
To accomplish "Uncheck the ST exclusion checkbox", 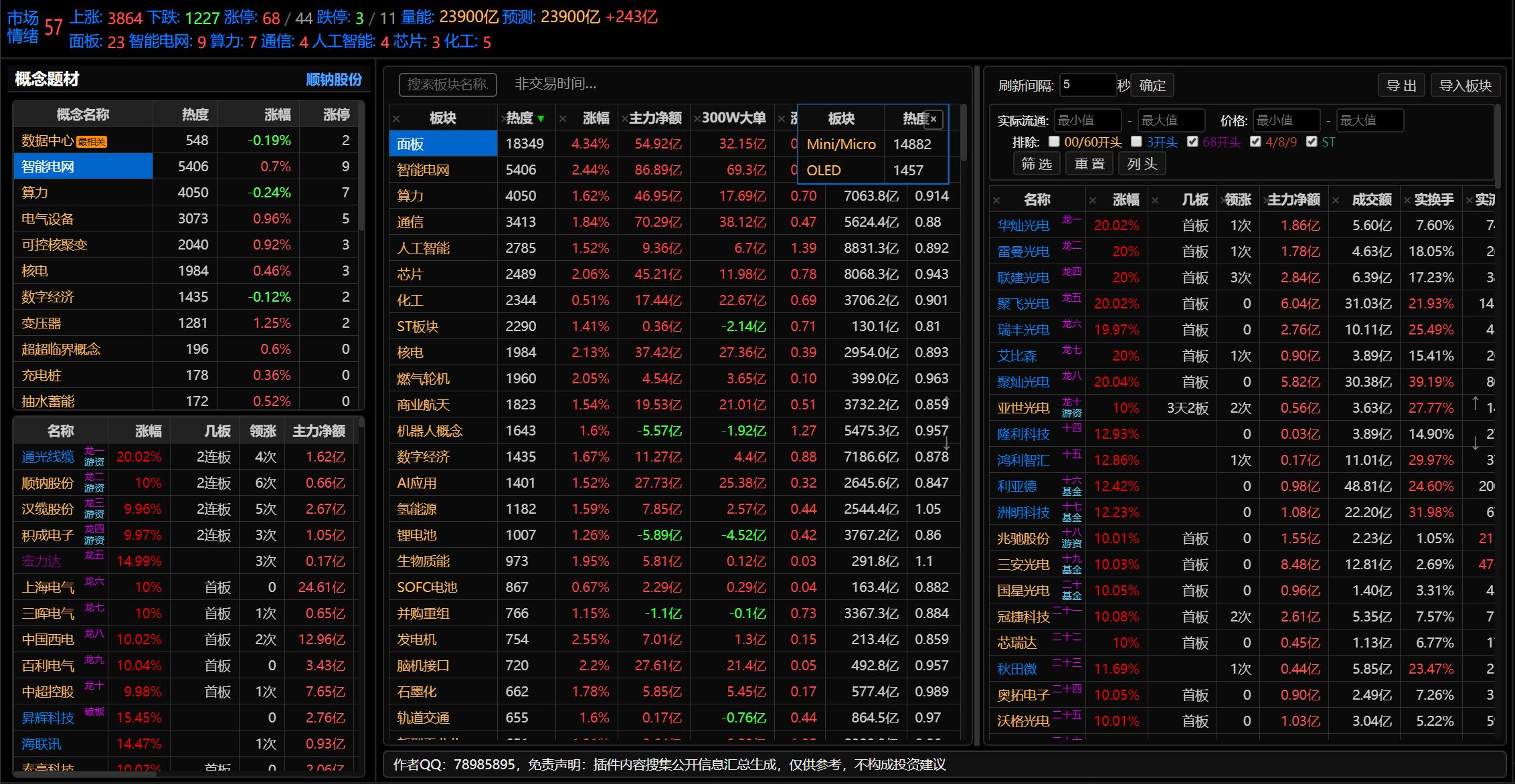I will pyautogui.click(x=1312, y=142).
